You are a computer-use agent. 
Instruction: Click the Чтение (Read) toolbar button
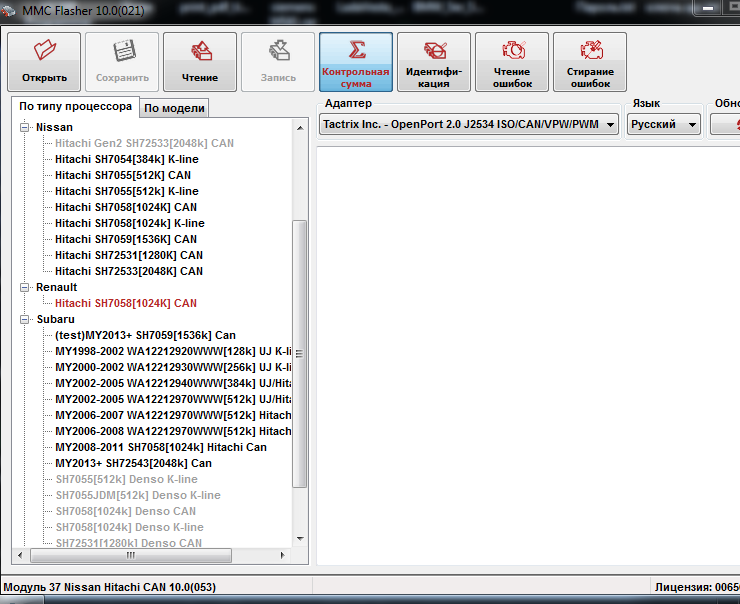tap(200, 62)
